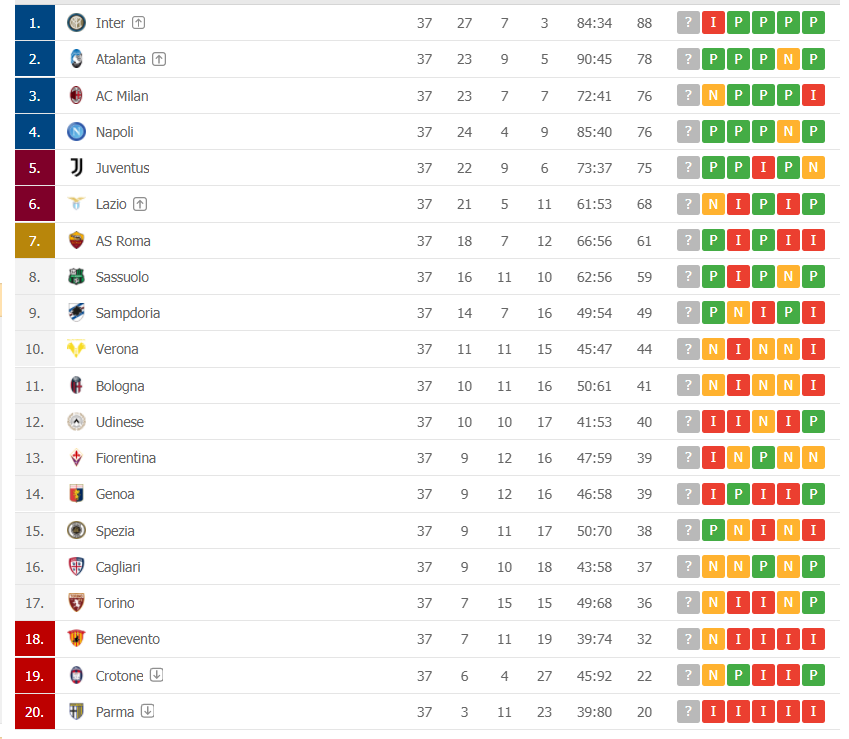Viewport: 849px width, 739px height.
Task: Click the Sampdoria team badge
Action: pos(76,313)
